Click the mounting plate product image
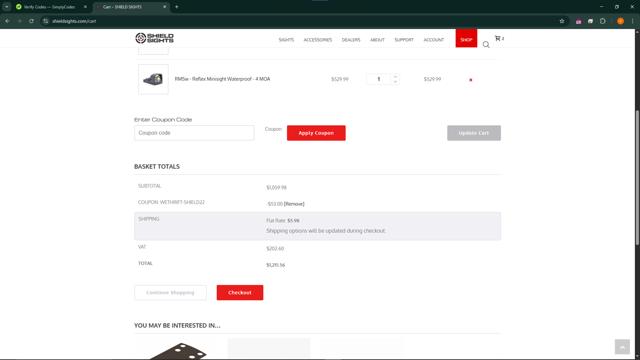 [178, 351]
